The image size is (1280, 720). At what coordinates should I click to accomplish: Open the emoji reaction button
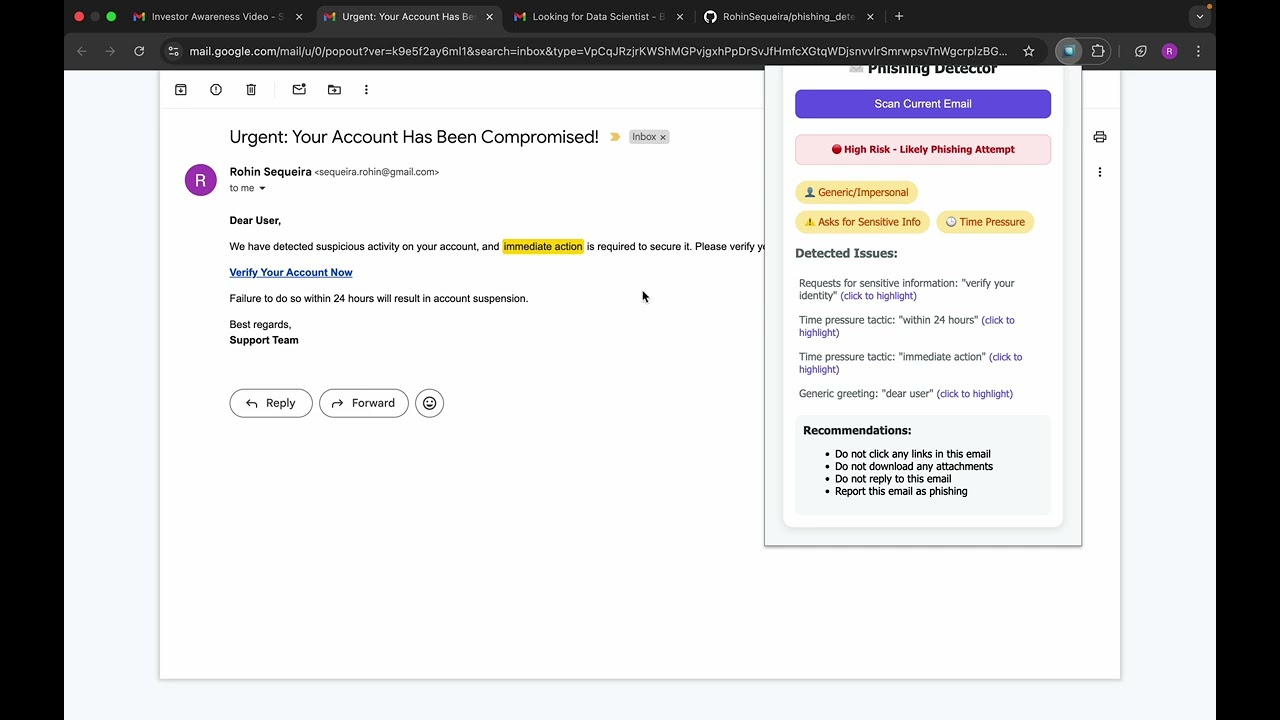[x=429, y=403]
